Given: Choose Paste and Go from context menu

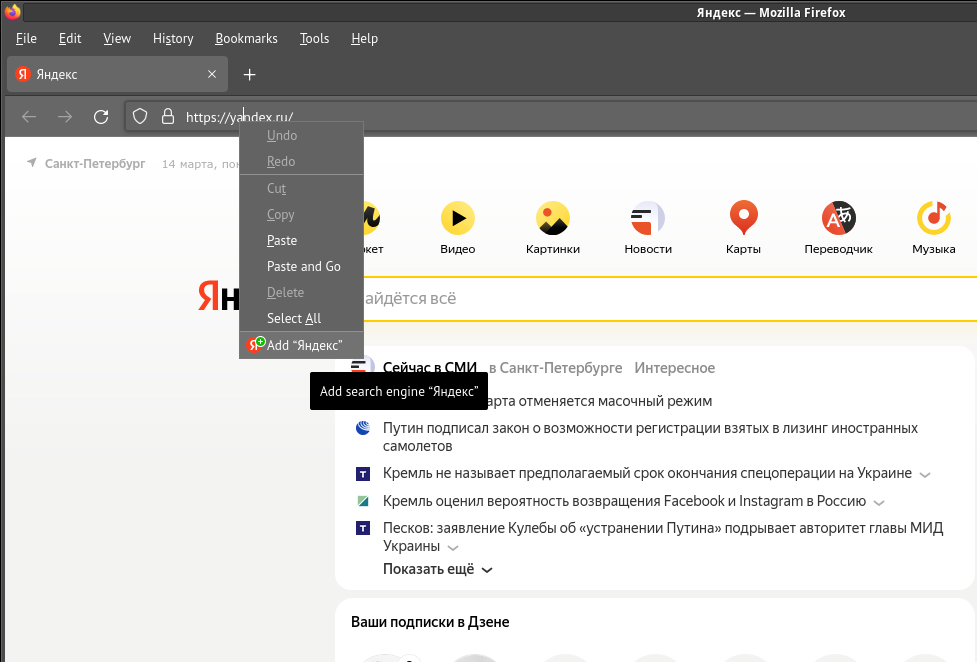Looking at the screenshot, I should [303, 266].
